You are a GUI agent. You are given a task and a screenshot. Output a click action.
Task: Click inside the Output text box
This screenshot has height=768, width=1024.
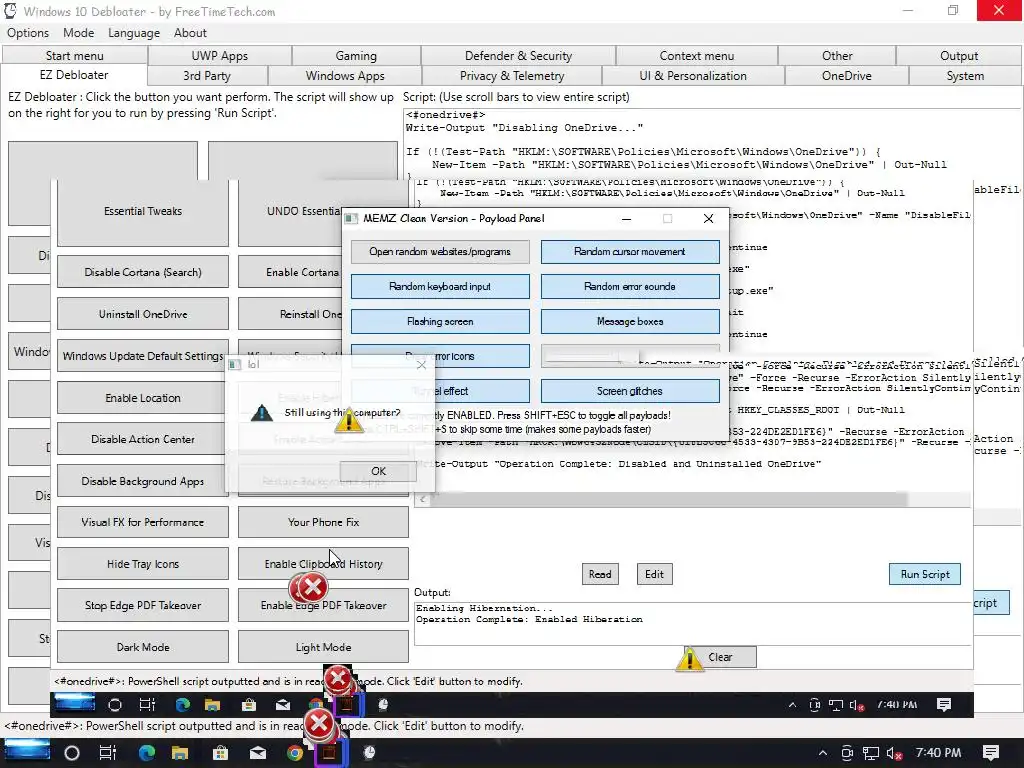pyautogui.click(x=692, y=623)
